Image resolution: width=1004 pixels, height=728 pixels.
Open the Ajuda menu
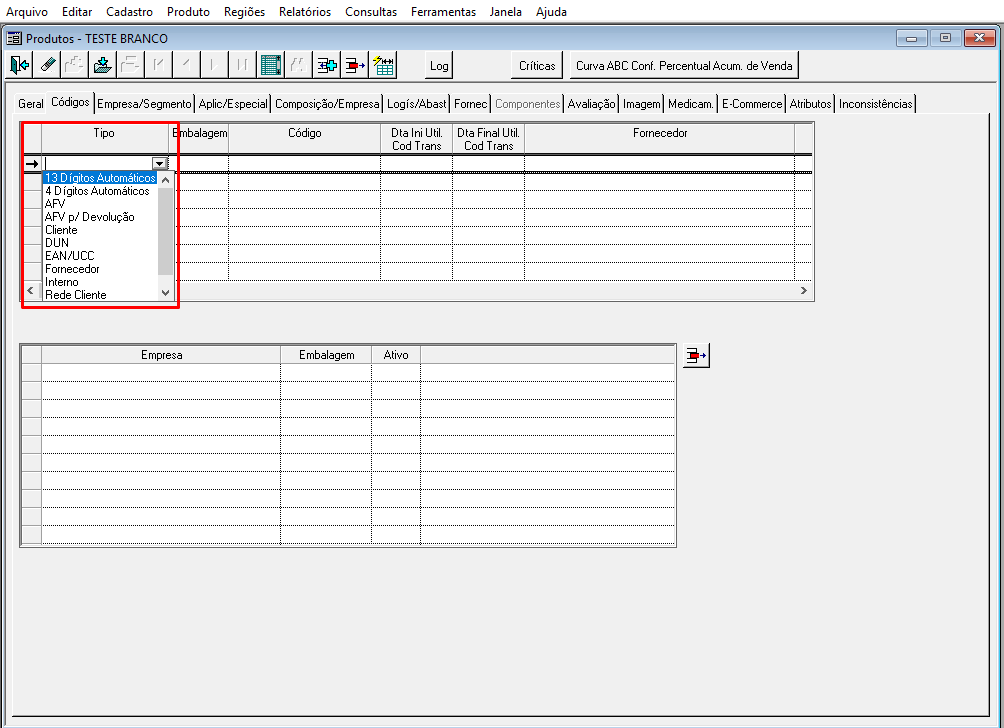(x=551, y=12)
